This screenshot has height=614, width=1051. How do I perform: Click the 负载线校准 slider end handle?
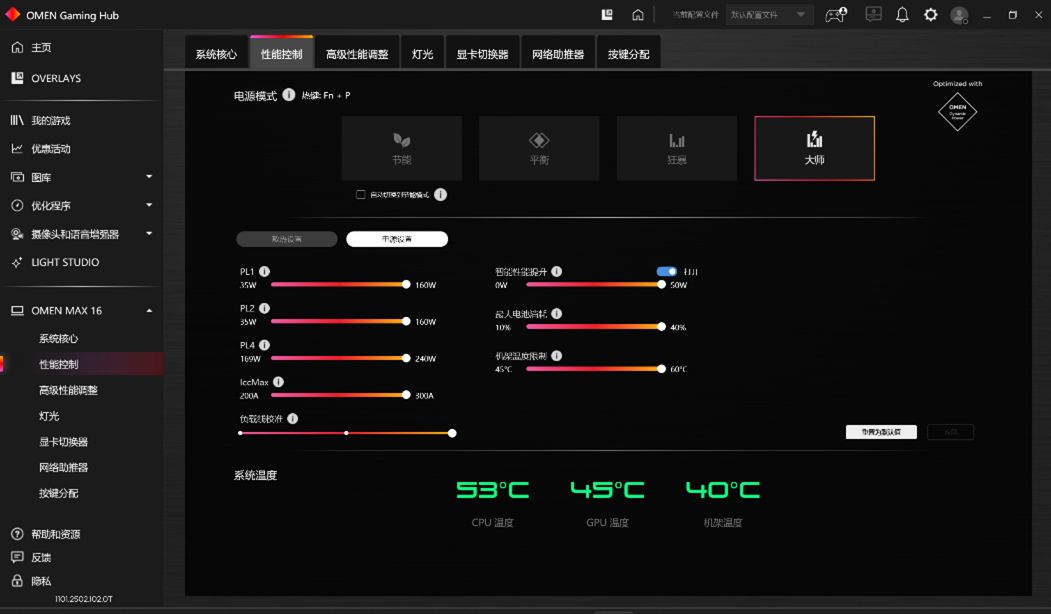coord(452,433)
